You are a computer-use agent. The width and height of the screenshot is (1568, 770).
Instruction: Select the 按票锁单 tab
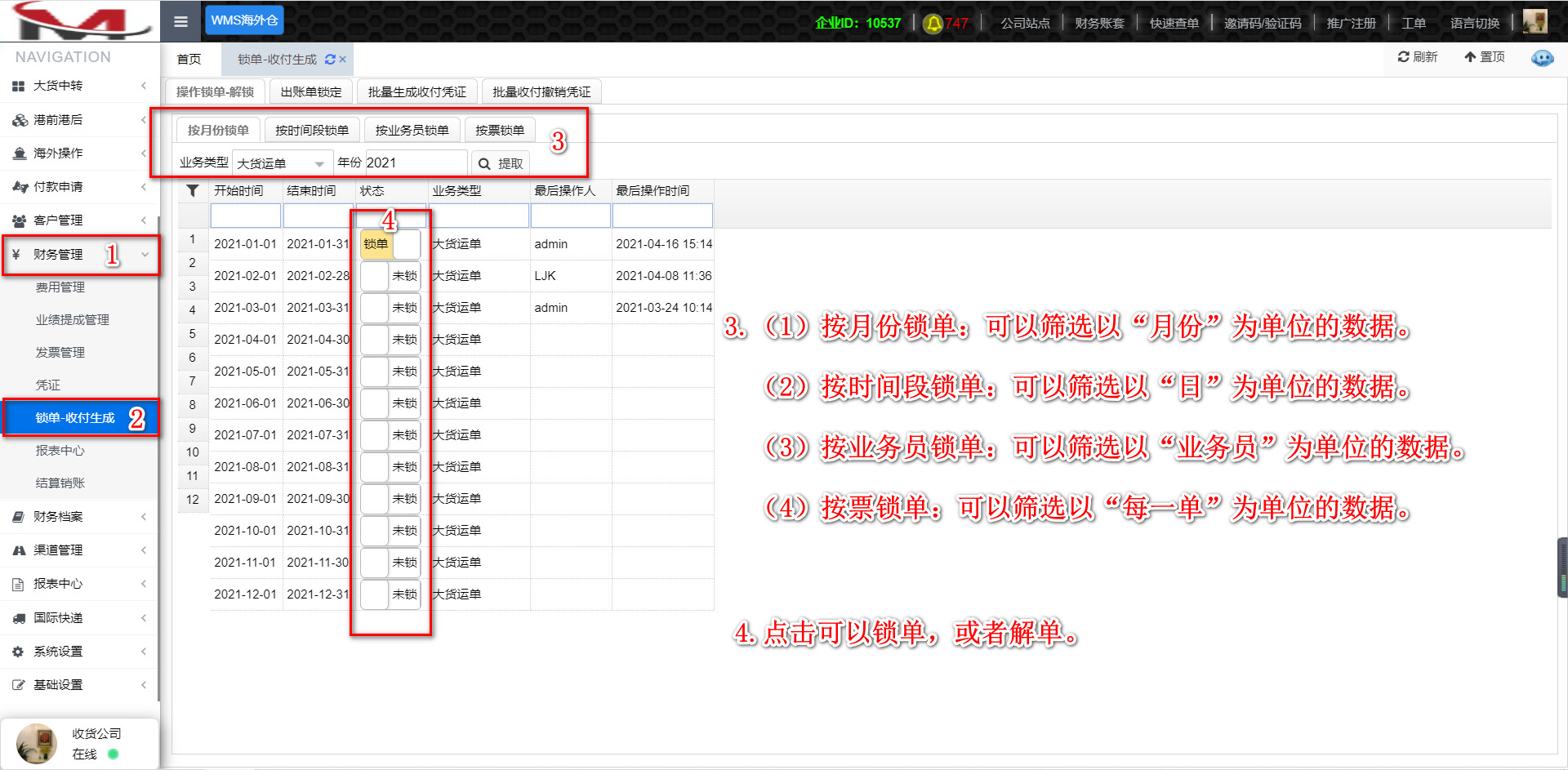(500, 130)
